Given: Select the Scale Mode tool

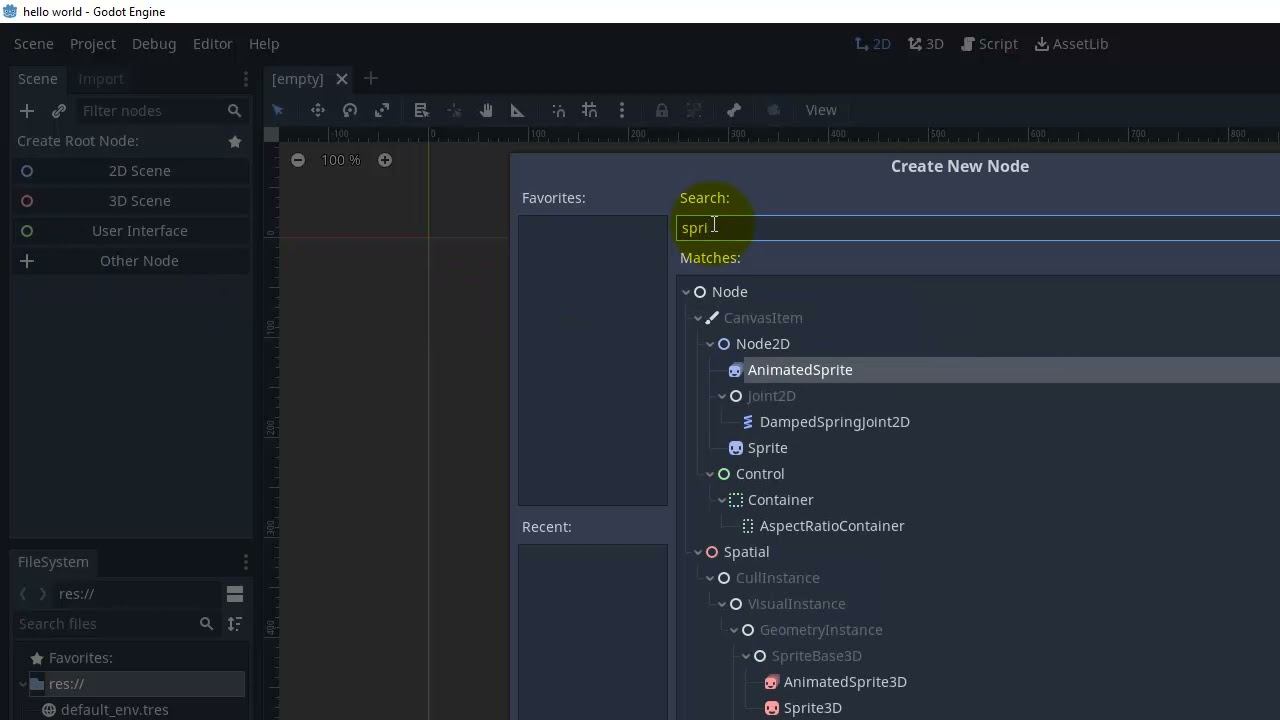Looking at the screenshot, I should pyautogui.click(x=382, y=110).
